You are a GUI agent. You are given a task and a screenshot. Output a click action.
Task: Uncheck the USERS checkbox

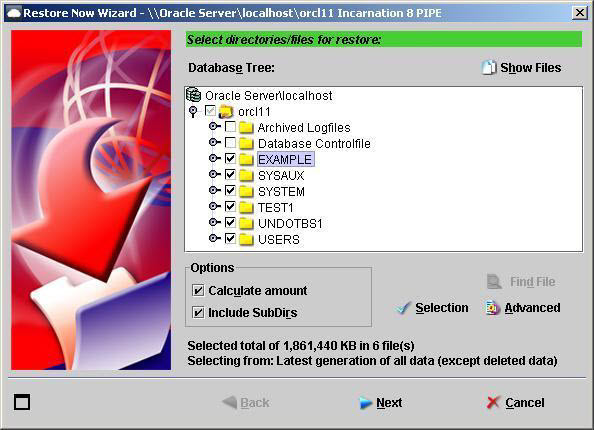230,238
